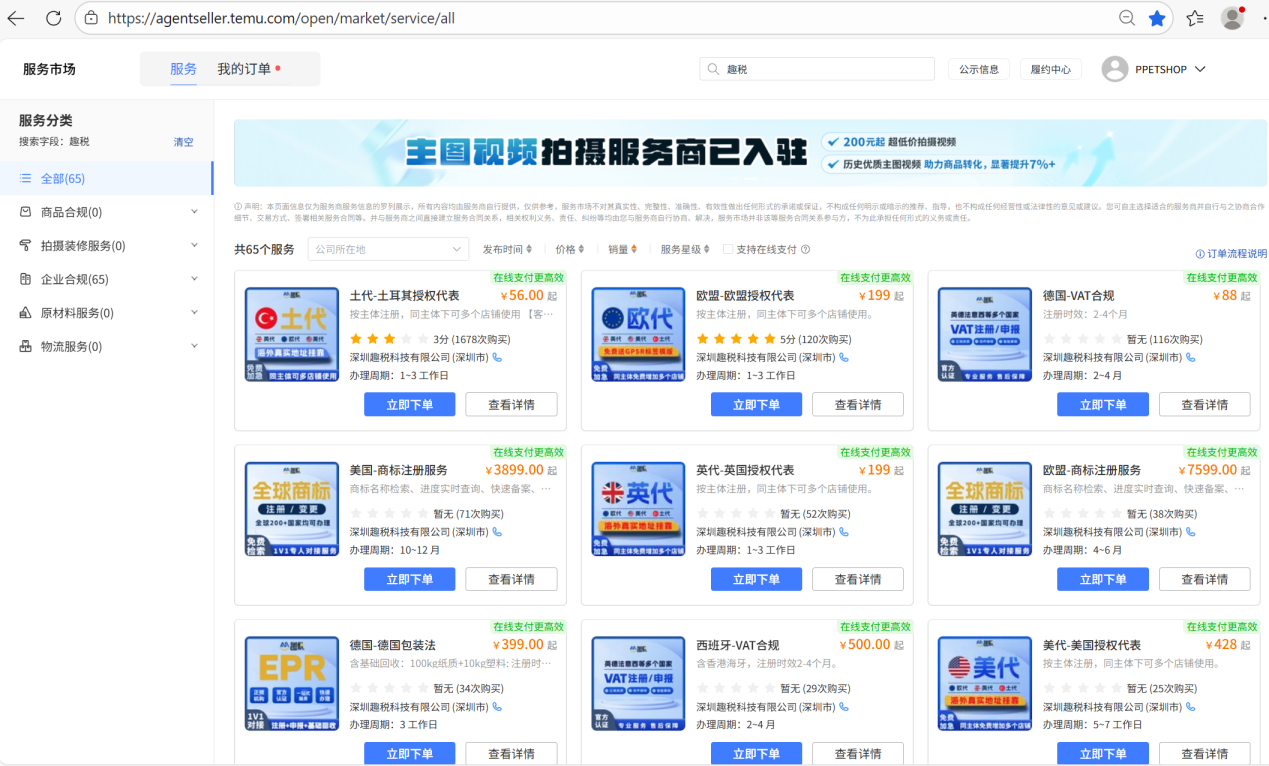Click the 美代-美国授权代表 service title

(1091, 645)
